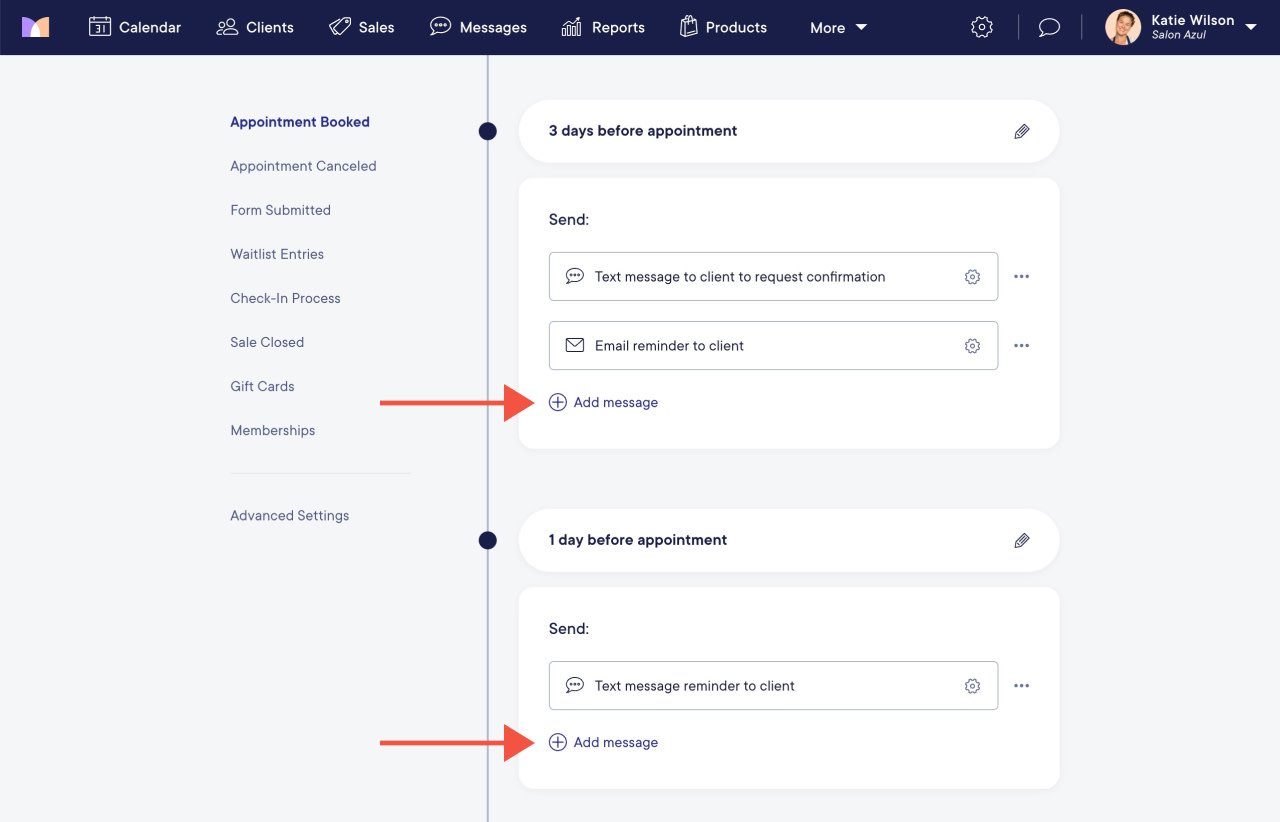The height and width of the screenshot is (822, 1280).
Task: Open the Sales section
Action: 362,27
